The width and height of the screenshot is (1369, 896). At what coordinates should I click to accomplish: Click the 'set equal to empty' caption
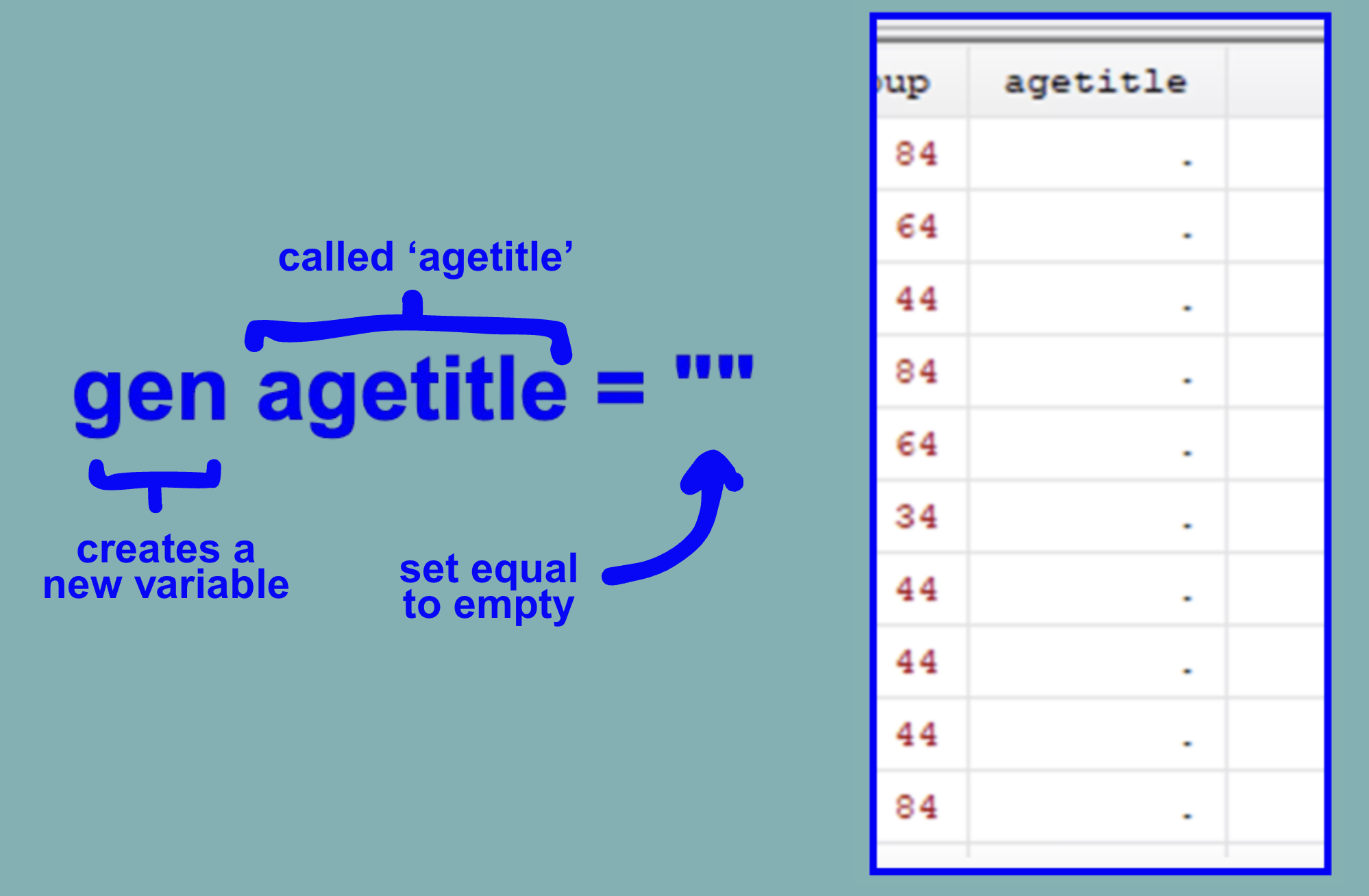pyautogui.click(x=488, y=587)
